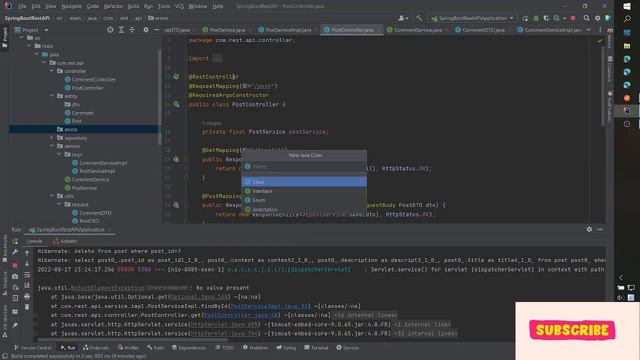Open Windows Start button

(x=627, y=6)
